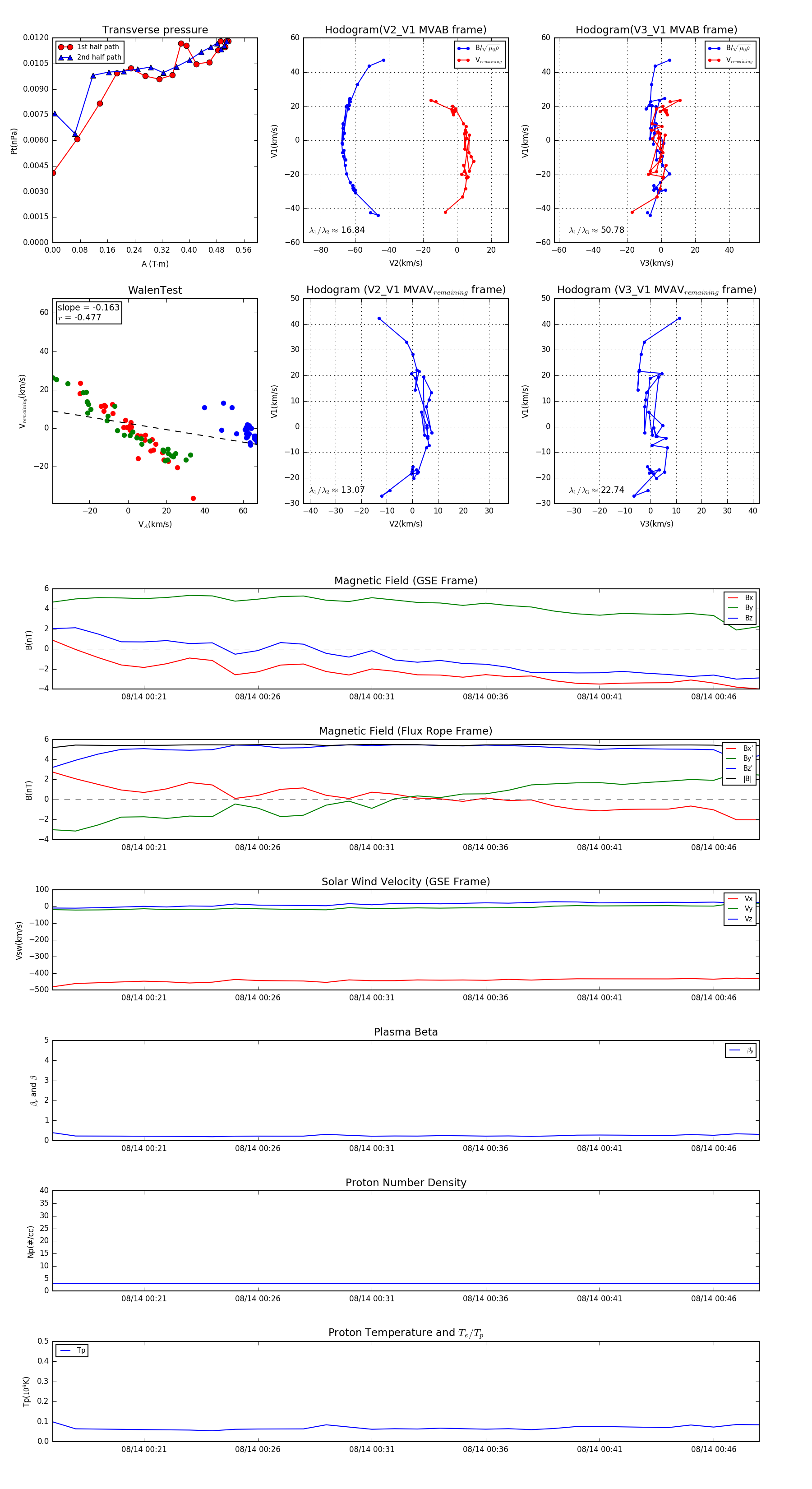The width and height of the screenshot is (812, 1489).
Task: Click the λ1/λ3 ≈ 50.78 annotation
Action: pyautogui.click(x=596, y=230)
